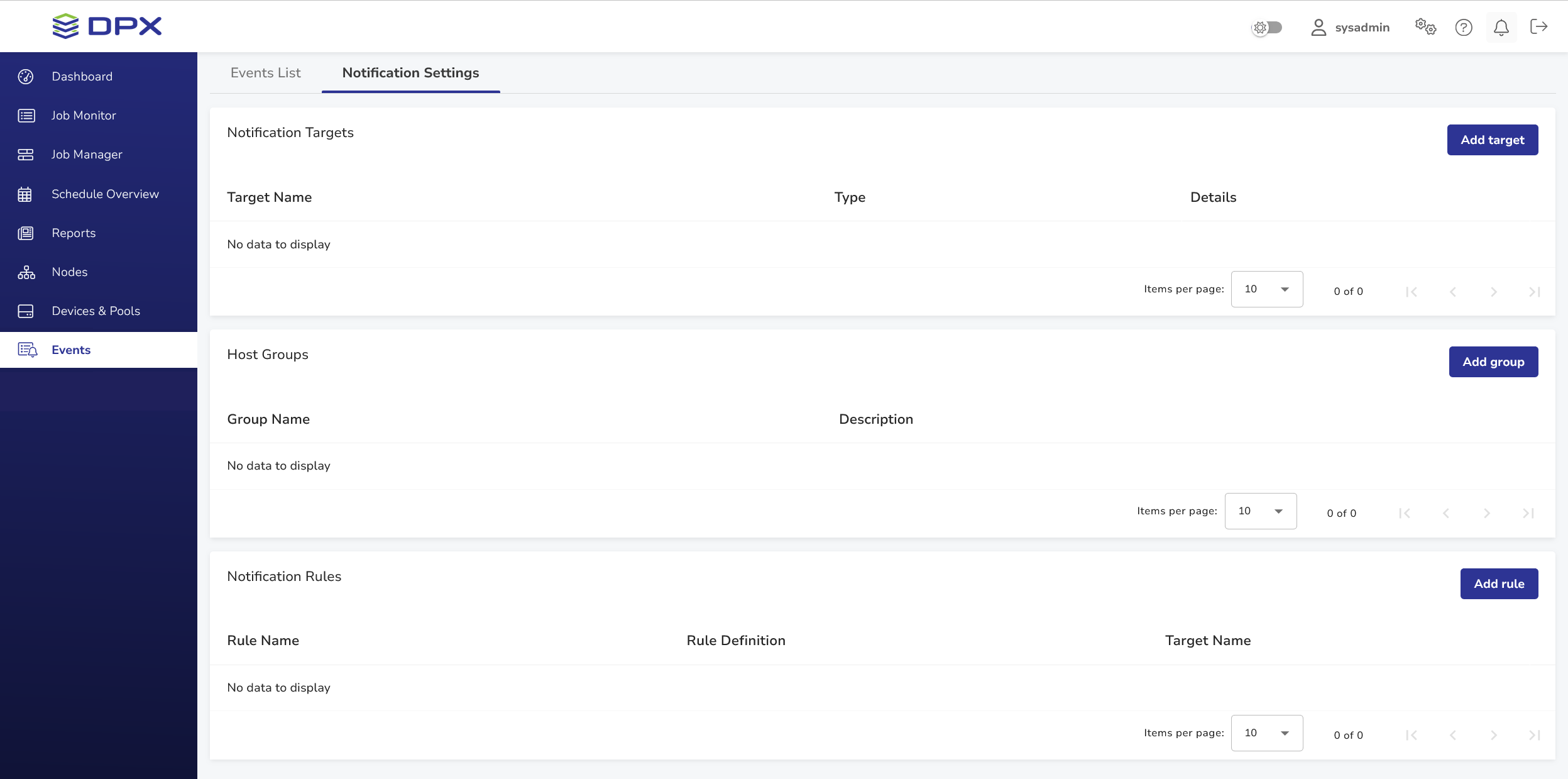Click the Dashboard gauge icon in sidebar
Viewport: 1568px width, 779px height.
pyautogui.click(x=26, y=77)
